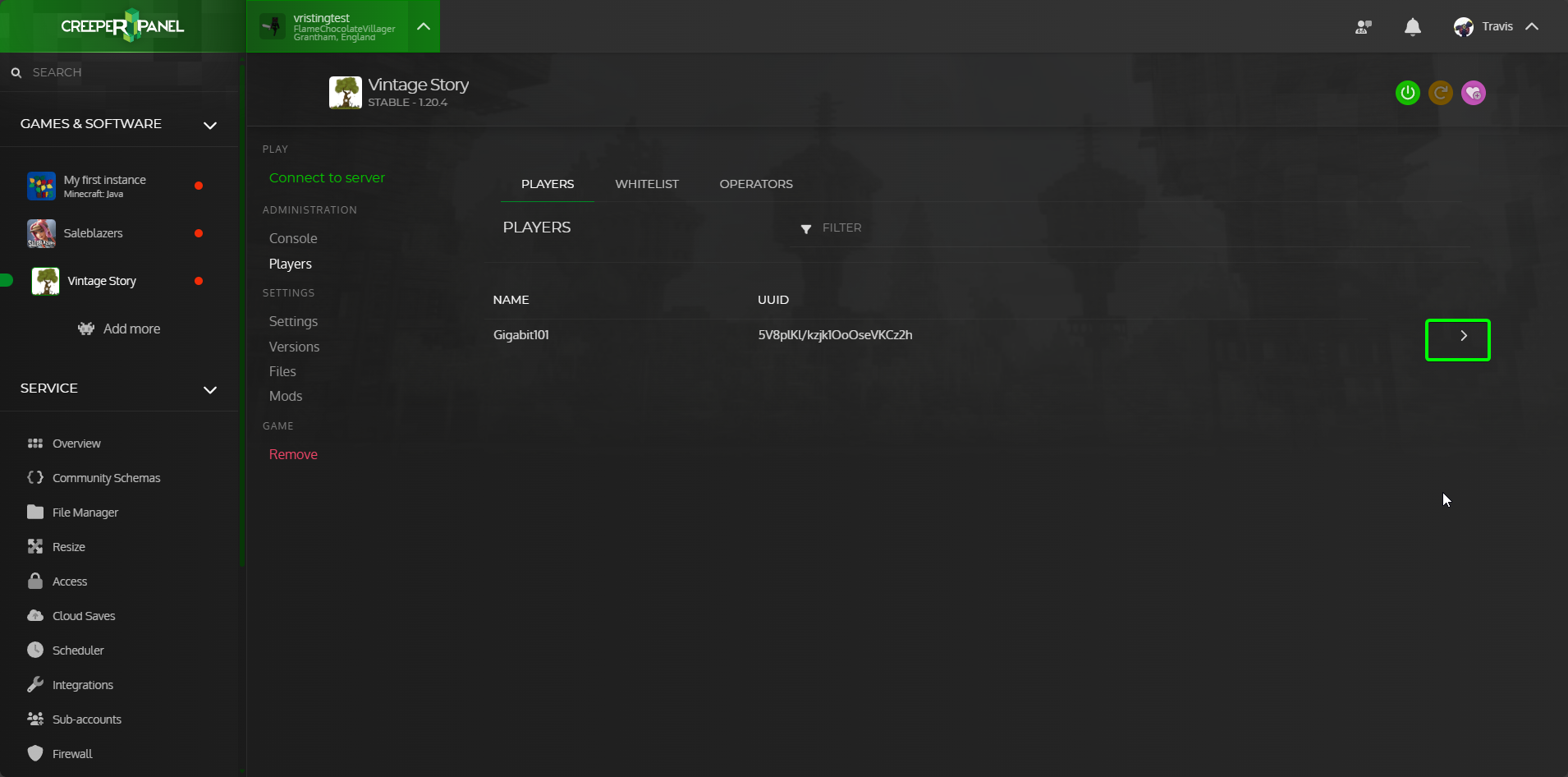Click the Resize icon
The height and width of the screenshot is (777, 1568).
pyautogui.click(x=35, y=546)
